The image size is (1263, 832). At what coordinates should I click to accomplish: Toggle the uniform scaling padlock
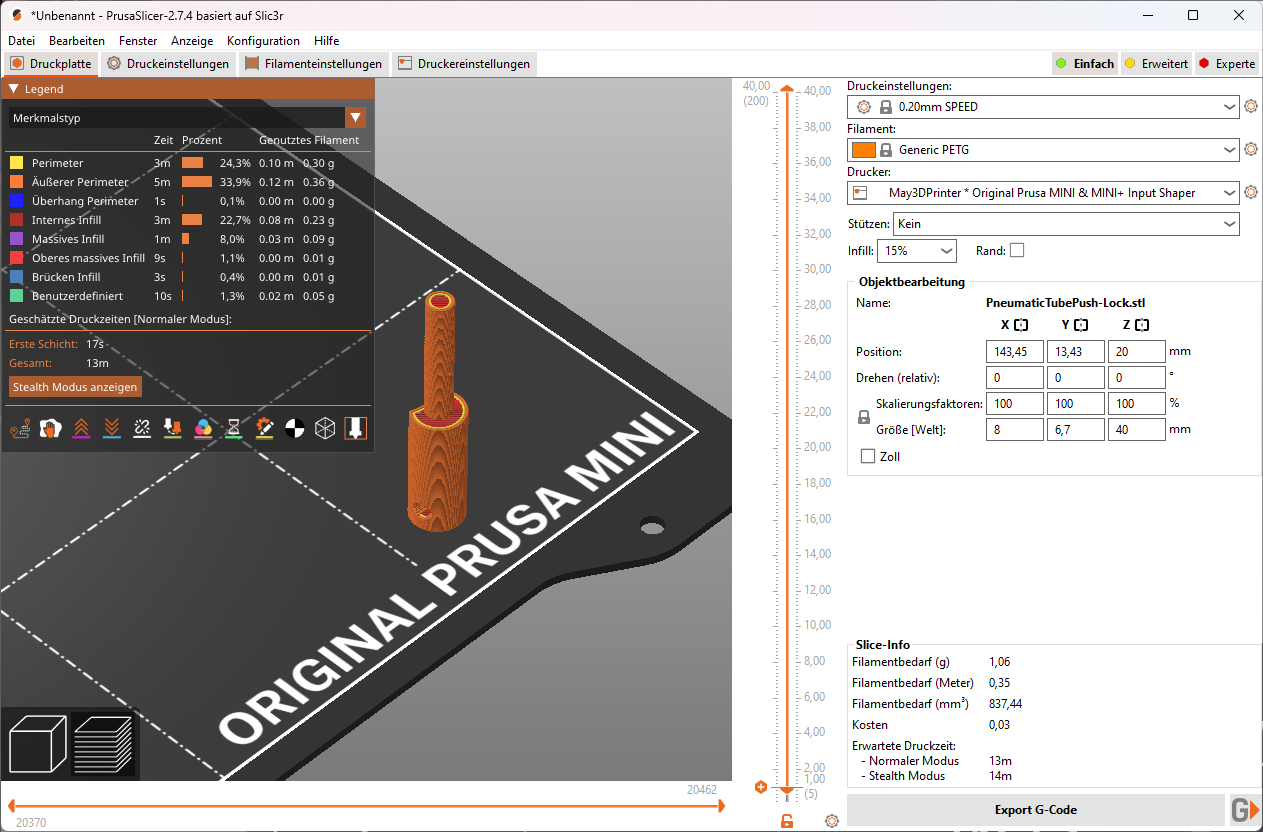click(862, 419)
